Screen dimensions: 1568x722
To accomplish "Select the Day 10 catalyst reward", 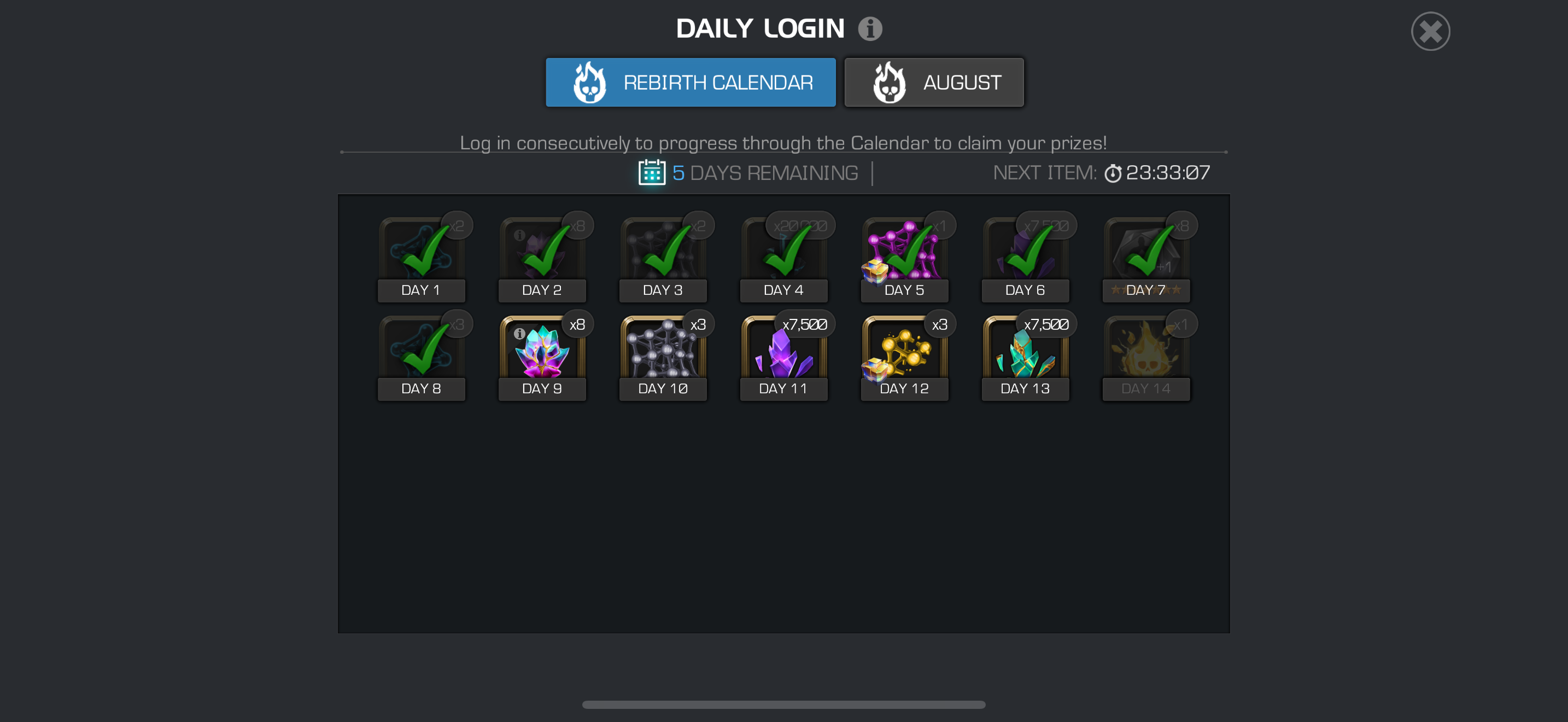I will pos(663,351).
